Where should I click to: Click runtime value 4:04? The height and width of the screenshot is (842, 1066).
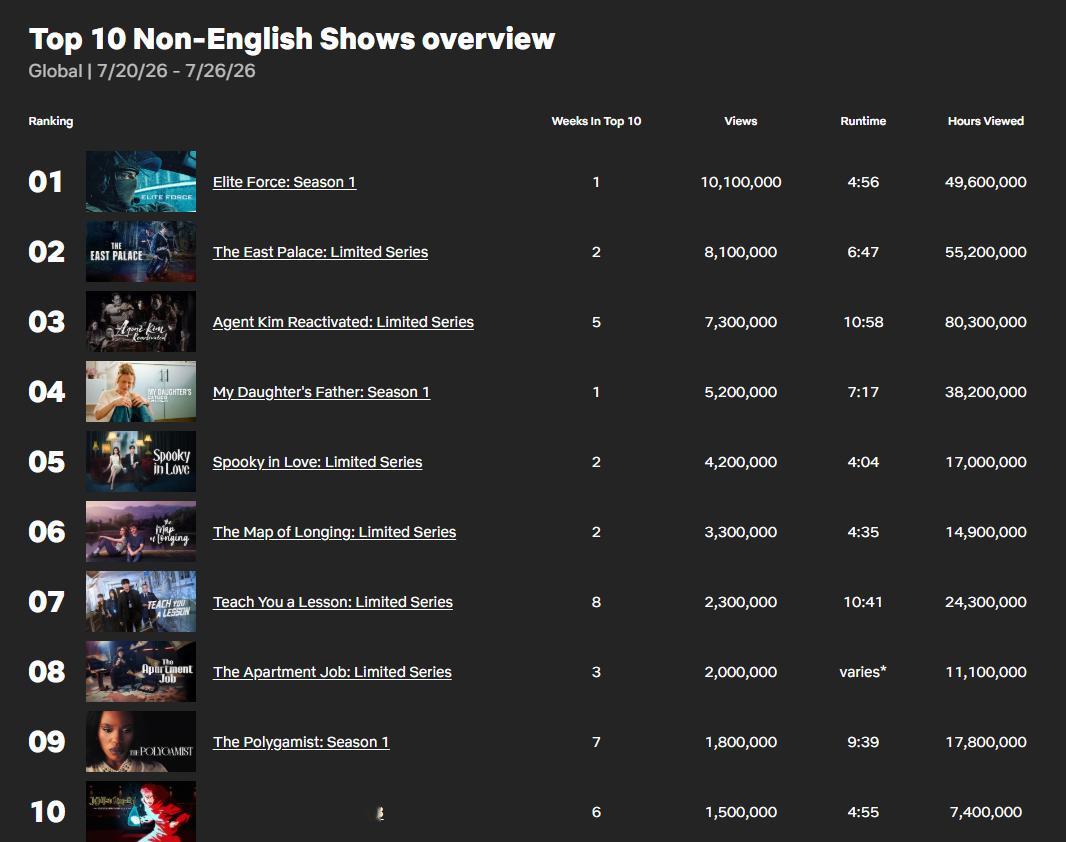click(x=863, y=462)
